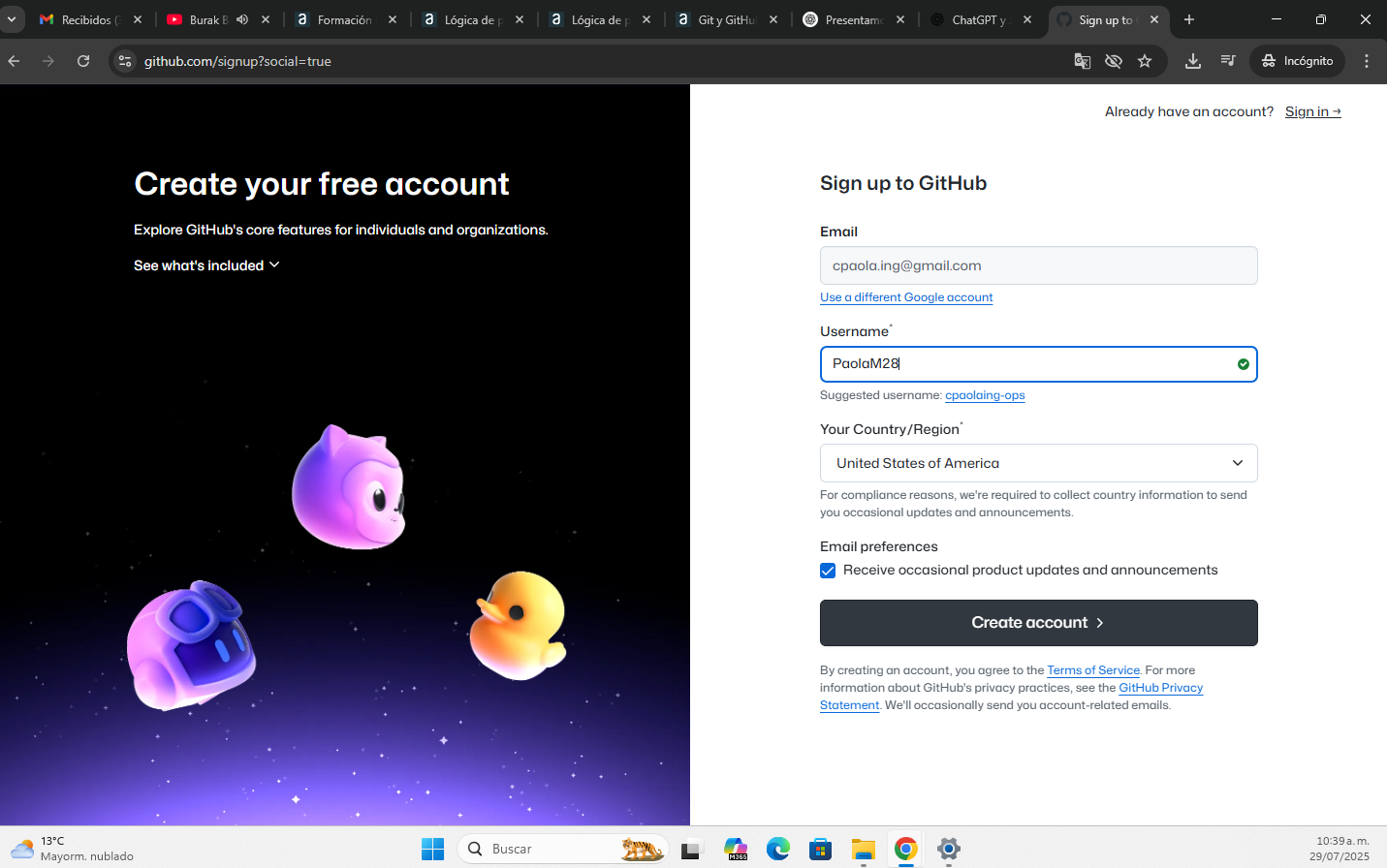
Task: Select suggested username cpaolaing-ops
Action: (x=985, y=395)
